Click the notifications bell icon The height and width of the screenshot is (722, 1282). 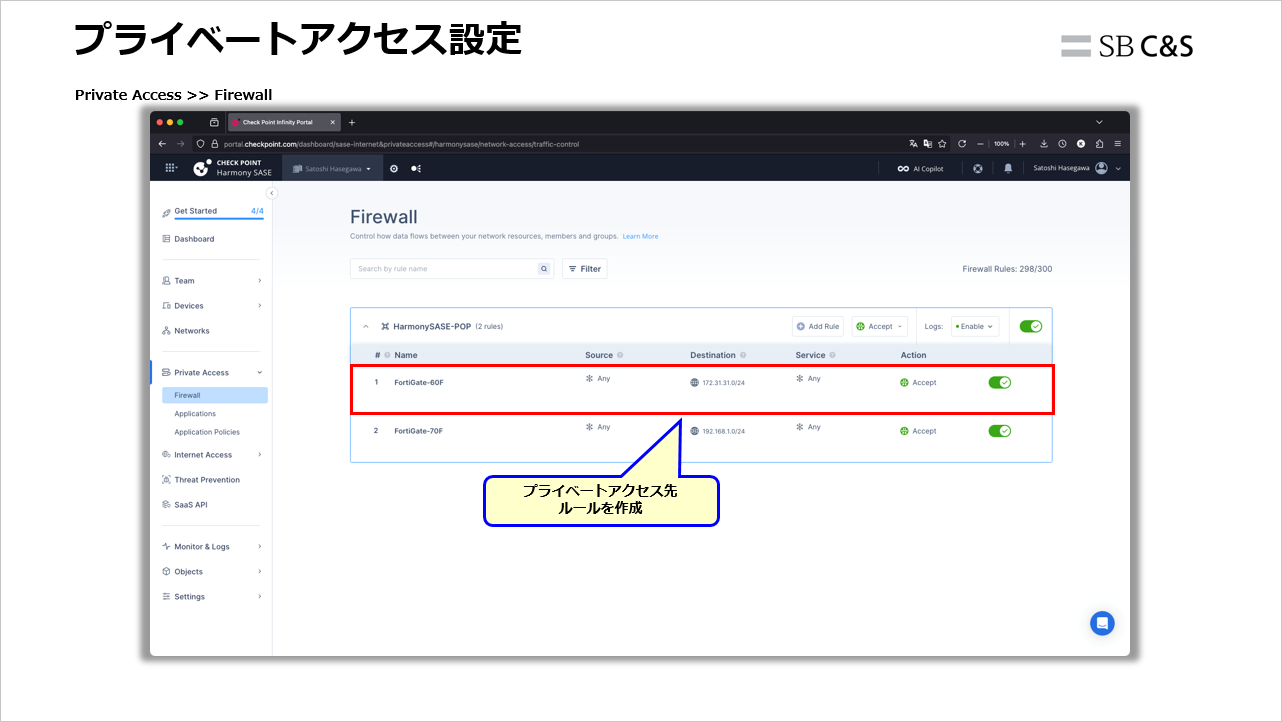1008,168
